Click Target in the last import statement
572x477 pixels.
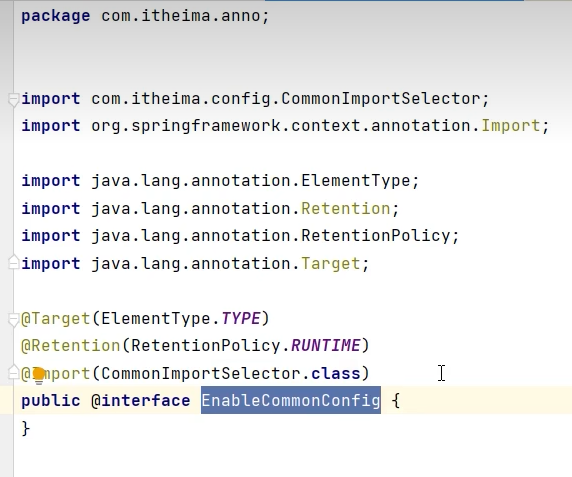(x=331, y=263)
